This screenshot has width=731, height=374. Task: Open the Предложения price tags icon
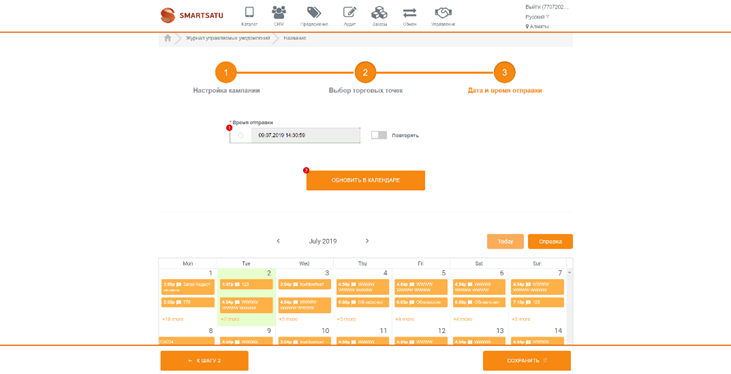314,12
